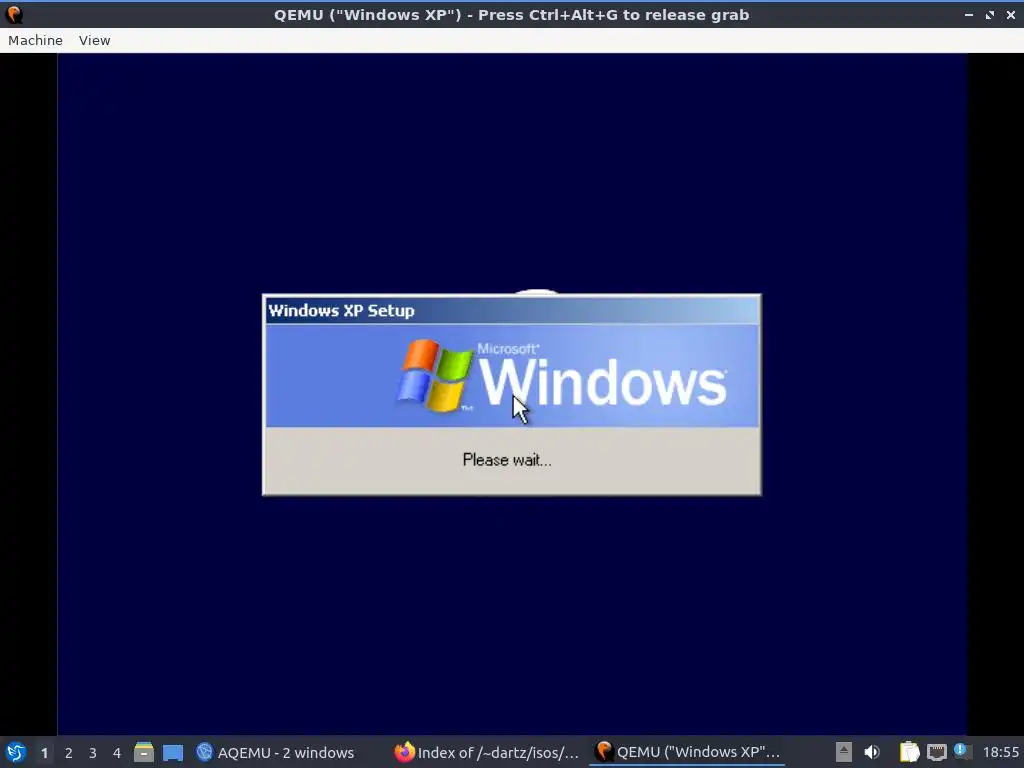The width and height of the screenshot is (1024, 768).
Task: Click the QEMU logo in title bar
Action: pos(14,14)
